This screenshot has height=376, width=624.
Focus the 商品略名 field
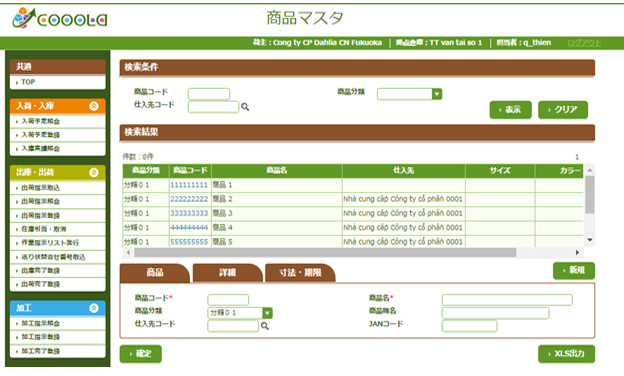tap(495, 313)
